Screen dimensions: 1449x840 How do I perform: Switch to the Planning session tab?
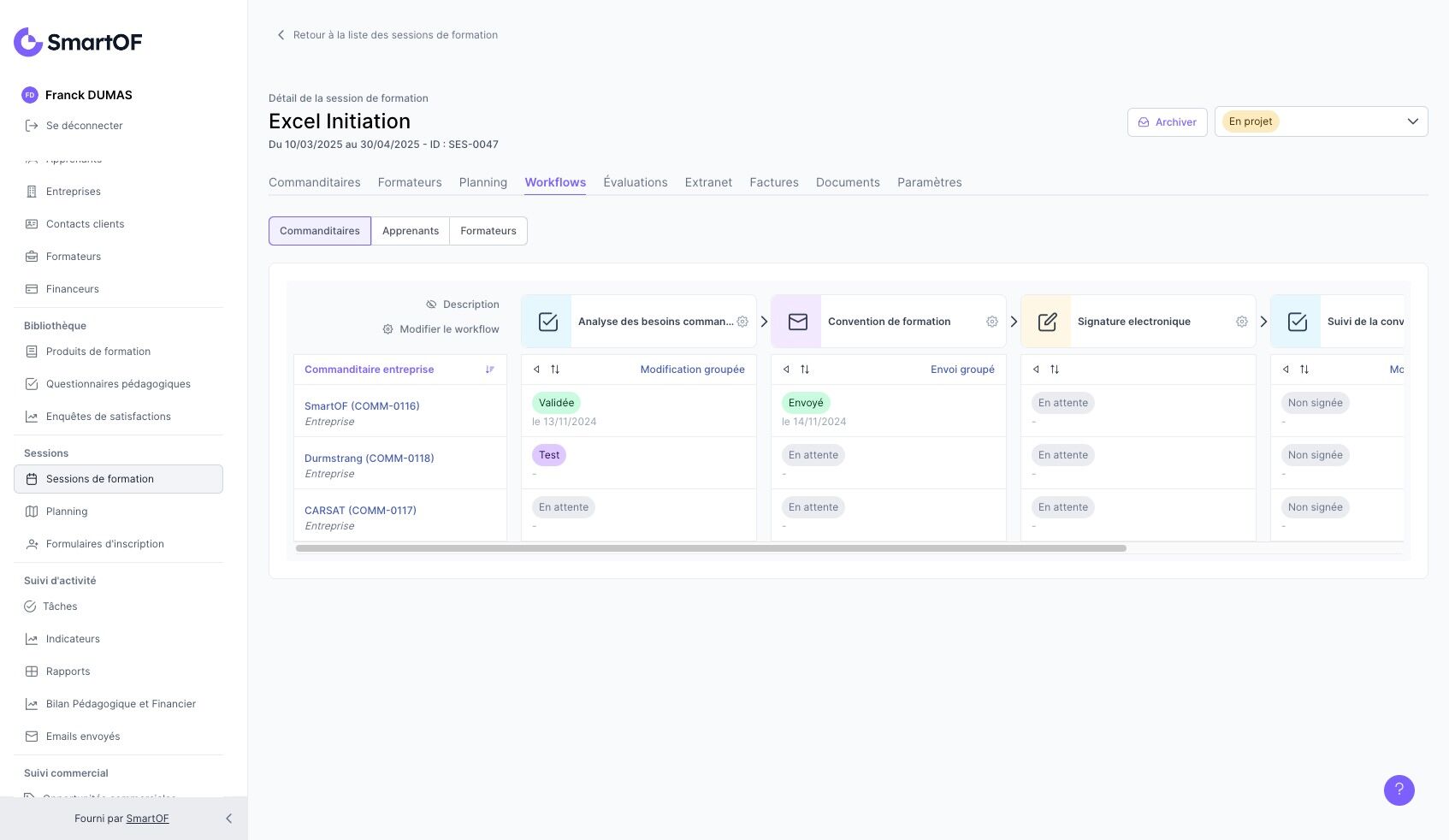click(x=483, y=182)
